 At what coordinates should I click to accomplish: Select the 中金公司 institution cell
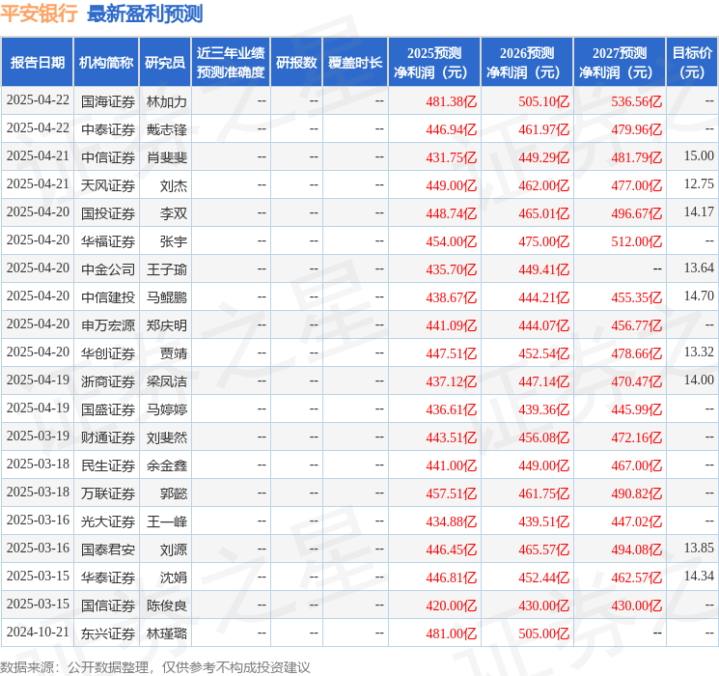pos(108,270)
